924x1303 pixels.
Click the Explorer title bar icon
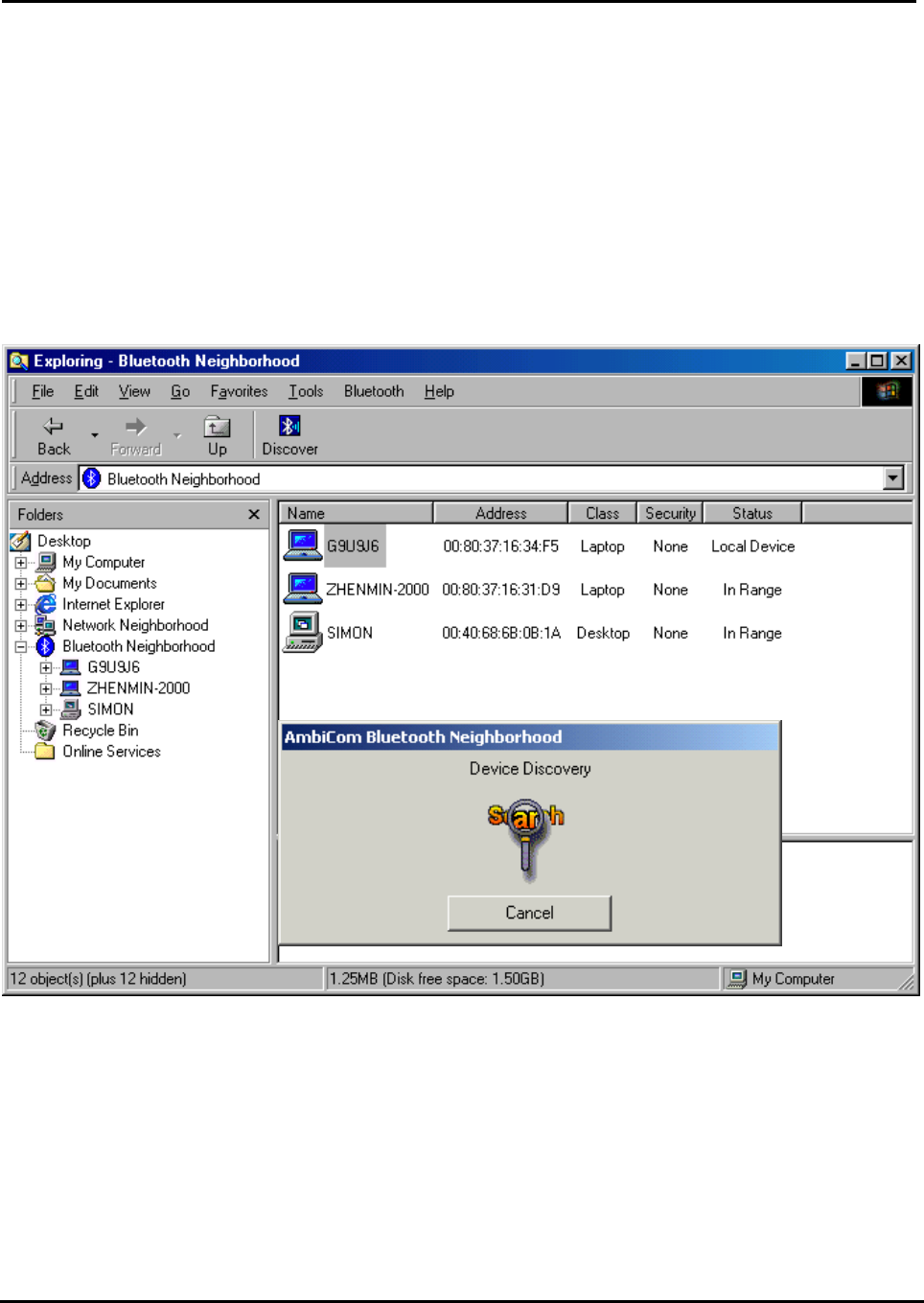tap(19, 361)
